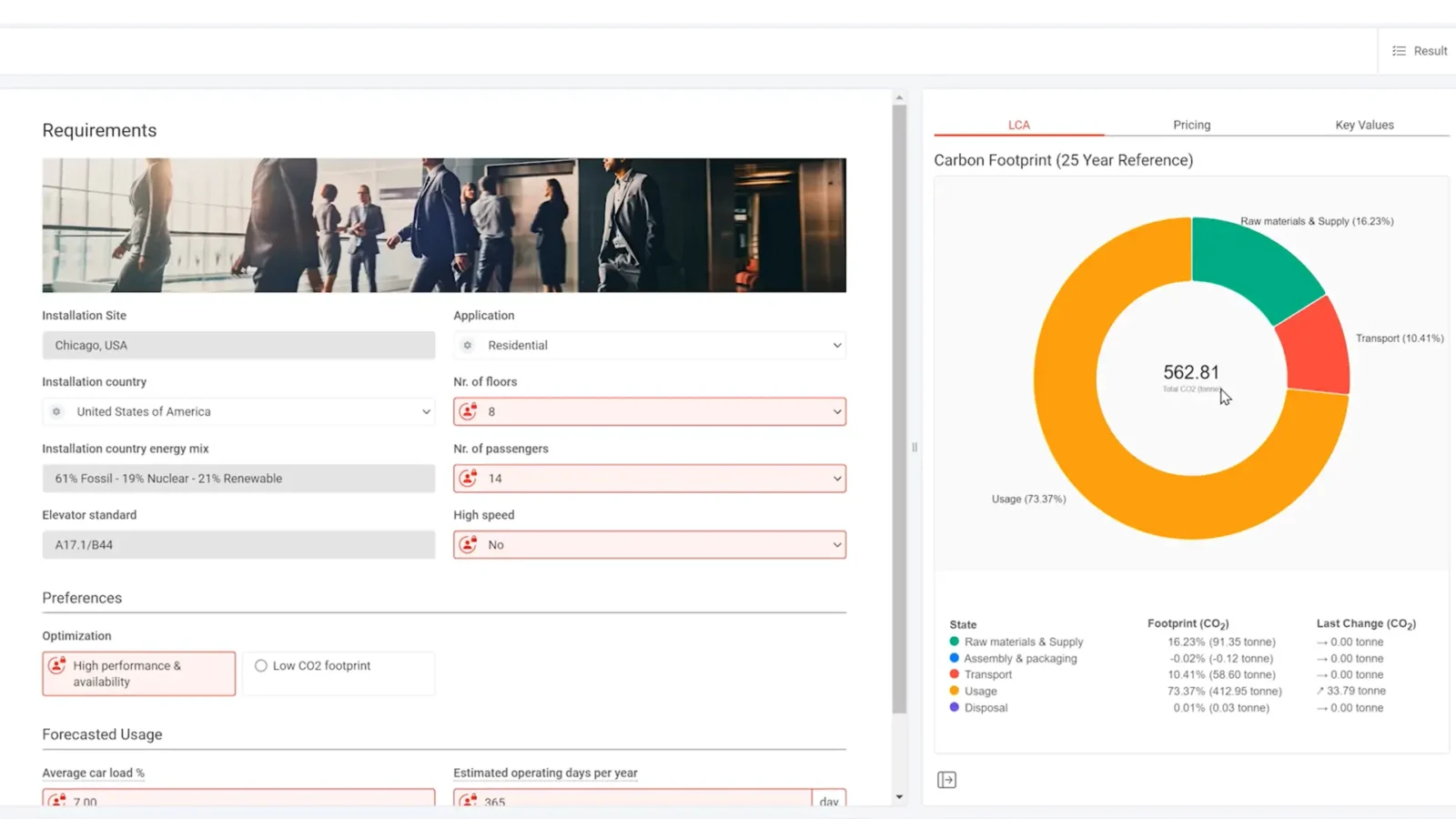The image size is (1456, 819).
Task: Click user icon in Nr. of floors field
Action: (469, 411)
